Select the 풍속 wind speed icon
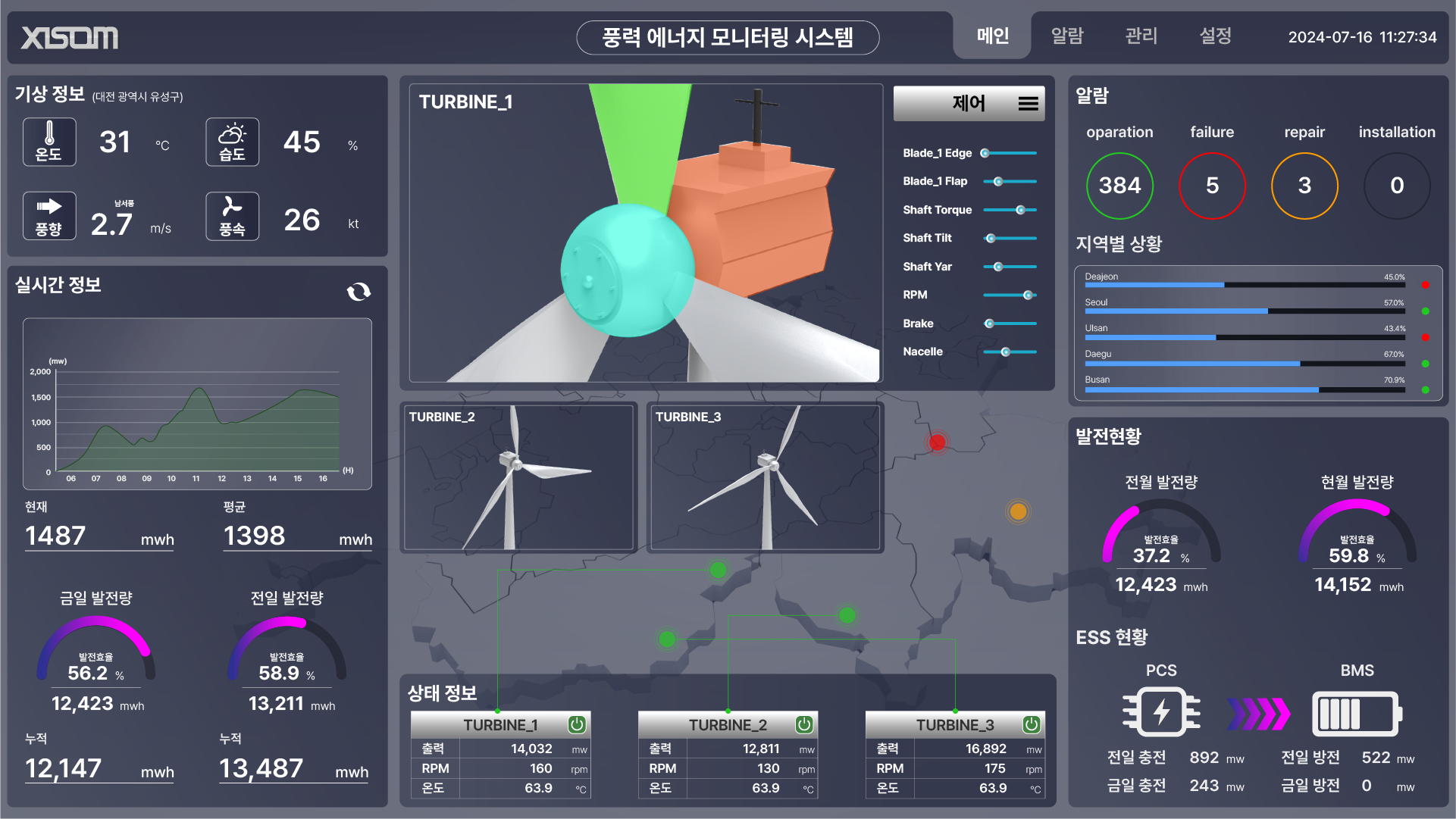The width and height of the screenshot is (1456, 819). (232, 216)
